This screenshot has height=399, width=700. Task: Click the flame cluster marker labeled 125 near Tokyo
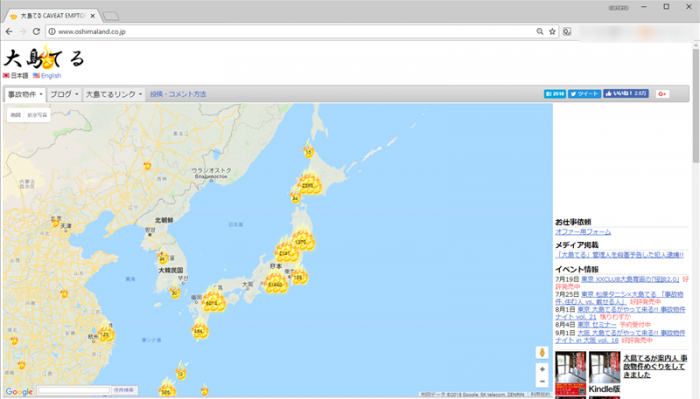[299, 275]
